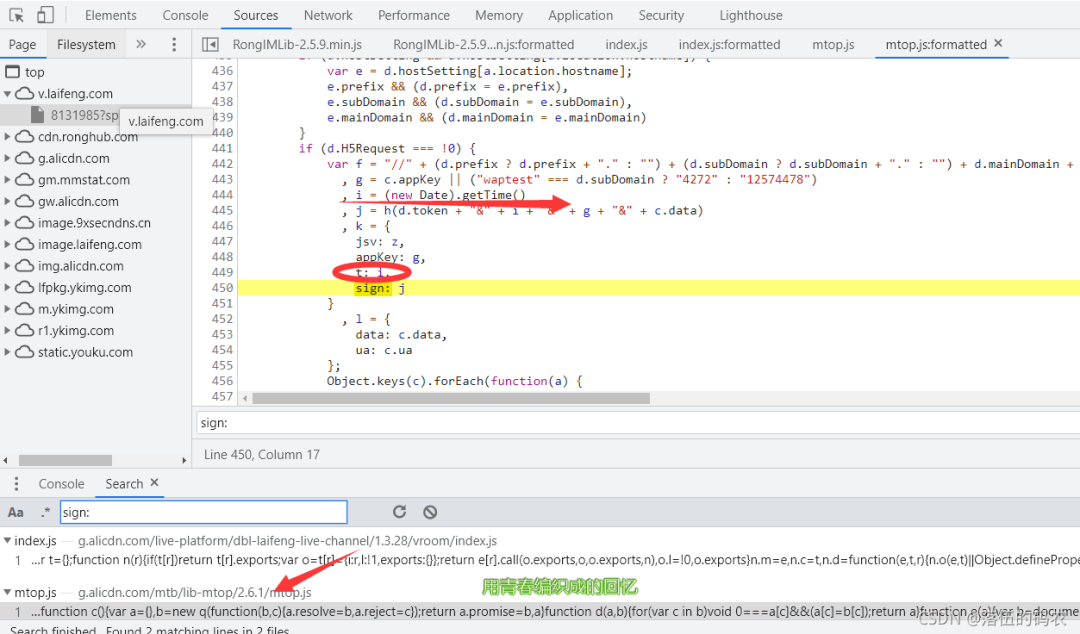Select the drawer Search tab

(x=124, y=484)
